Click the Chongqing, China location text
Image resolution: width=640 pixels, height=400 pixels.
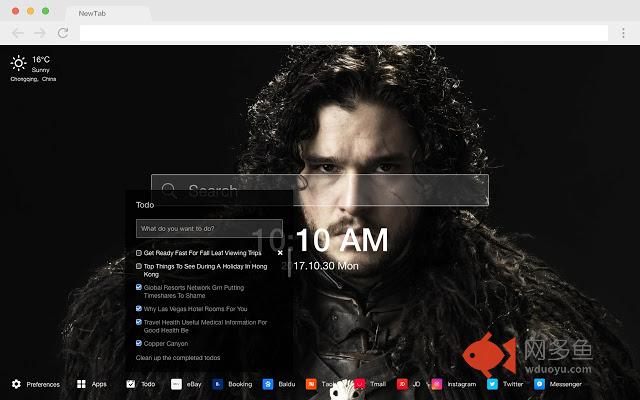33,79
